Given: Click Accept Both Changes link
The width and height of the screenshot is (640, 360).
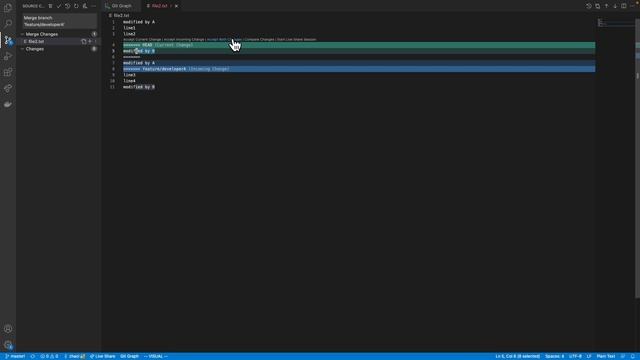Looking at the screenshot, I should (224, 40).
